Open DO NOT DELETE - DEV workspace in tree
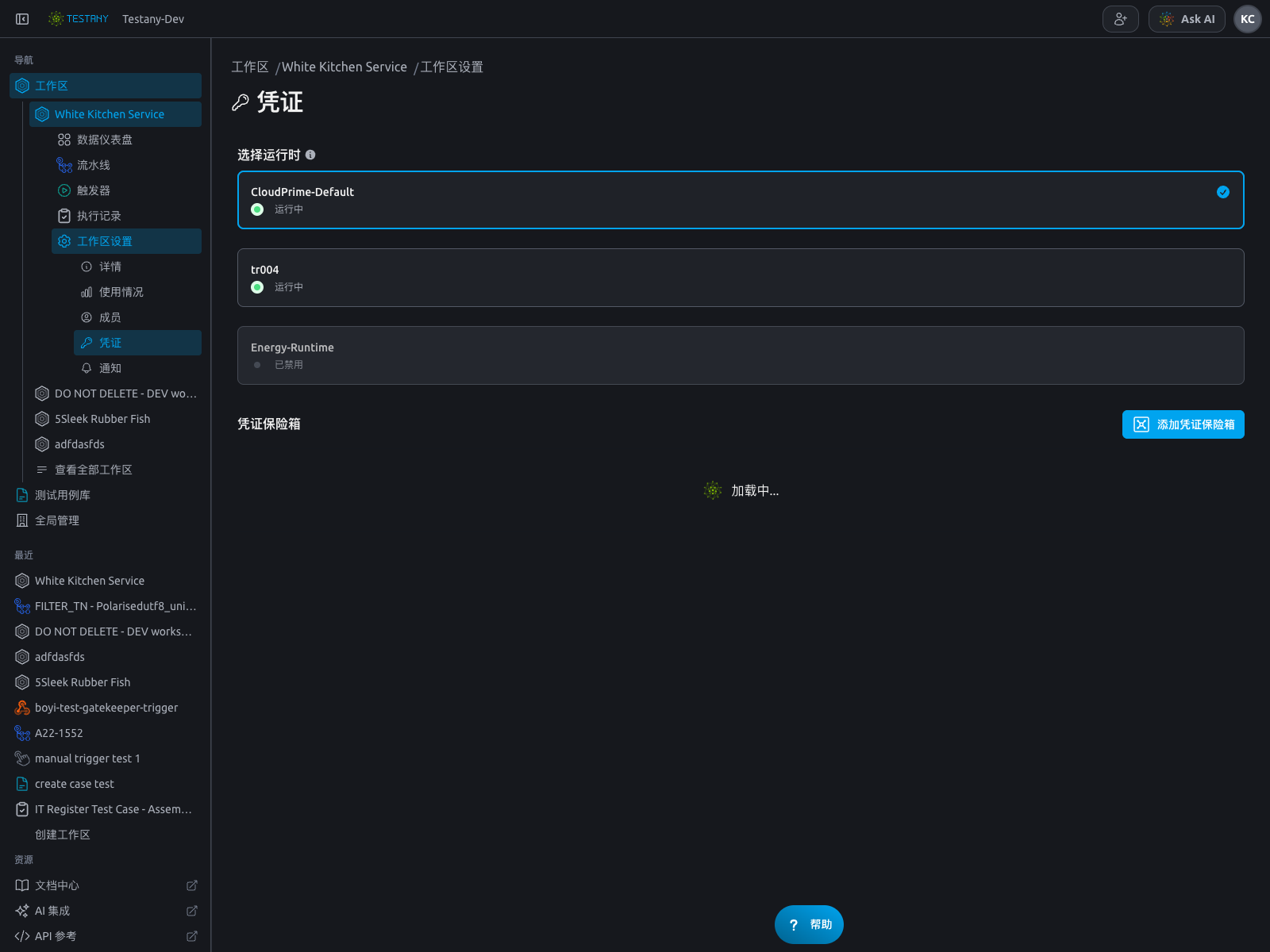1270x952 pixels. pyautogui.click(x=115, y=393)
